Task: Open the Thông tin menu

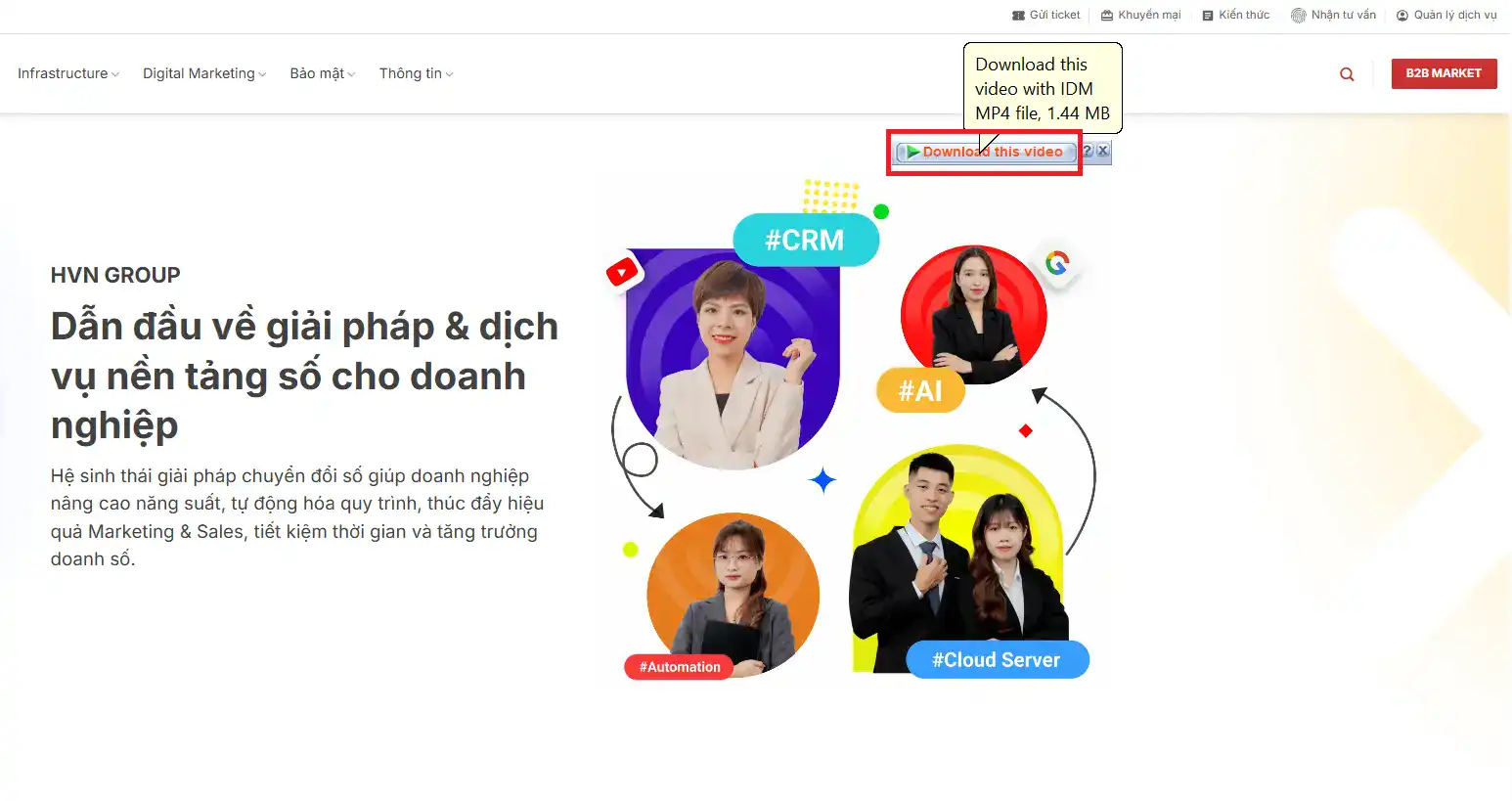Action: point(416,74)
